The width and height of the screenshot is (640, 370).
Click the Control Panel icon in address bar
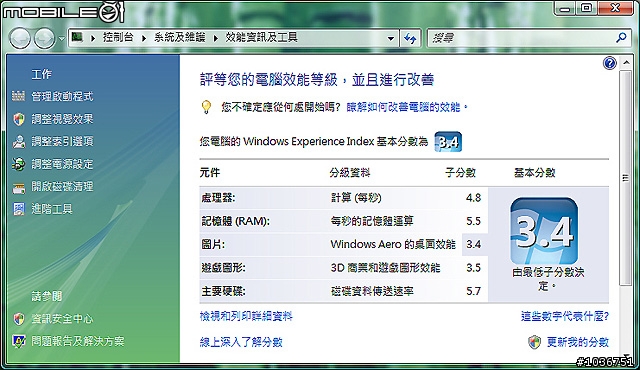(x=77, y=38)
